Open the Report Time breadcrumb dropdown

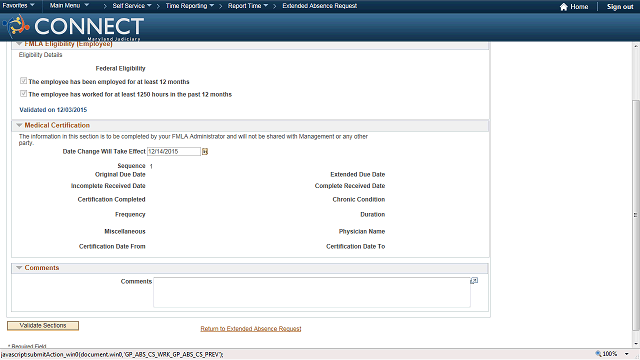pyautogui.click(x=248, y=6)
